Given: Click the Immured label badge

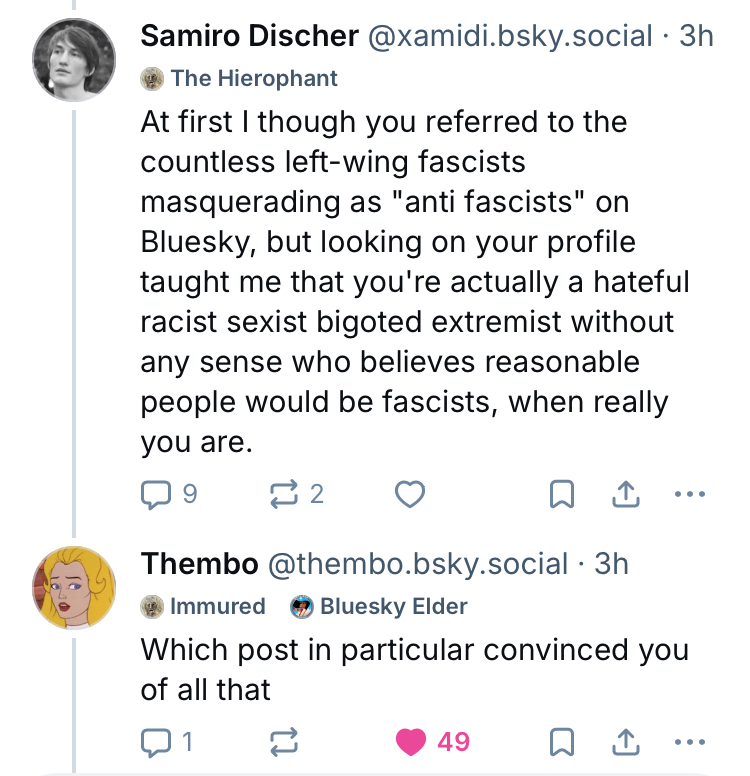Looking at the screenshot, I should click(204, 606).
